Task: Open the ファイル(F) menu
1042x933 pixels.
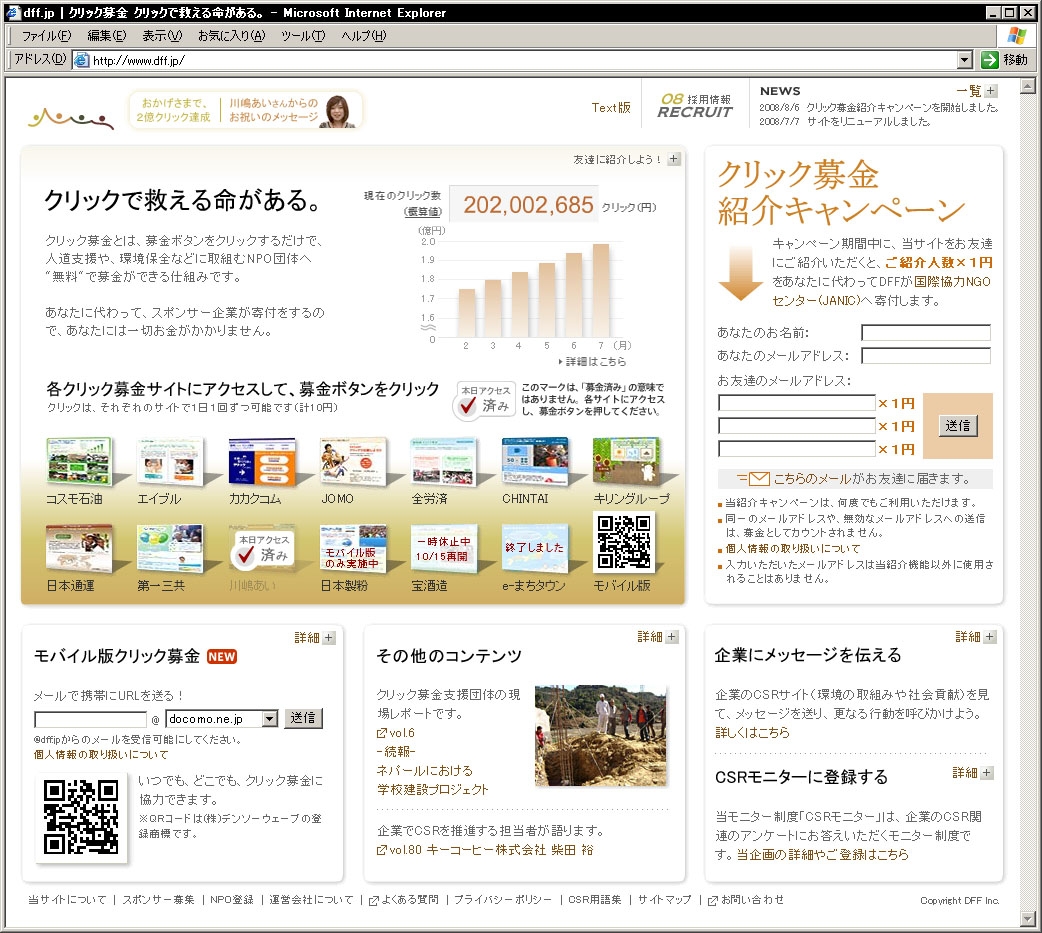Action: click(46, 36)
